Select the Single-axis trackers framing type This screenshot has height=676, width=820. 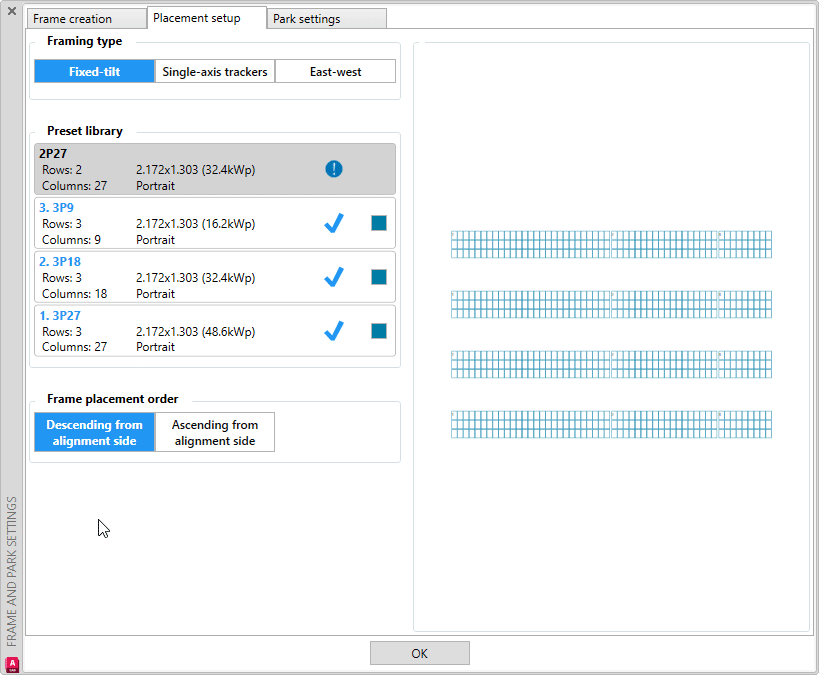[214, 71]
